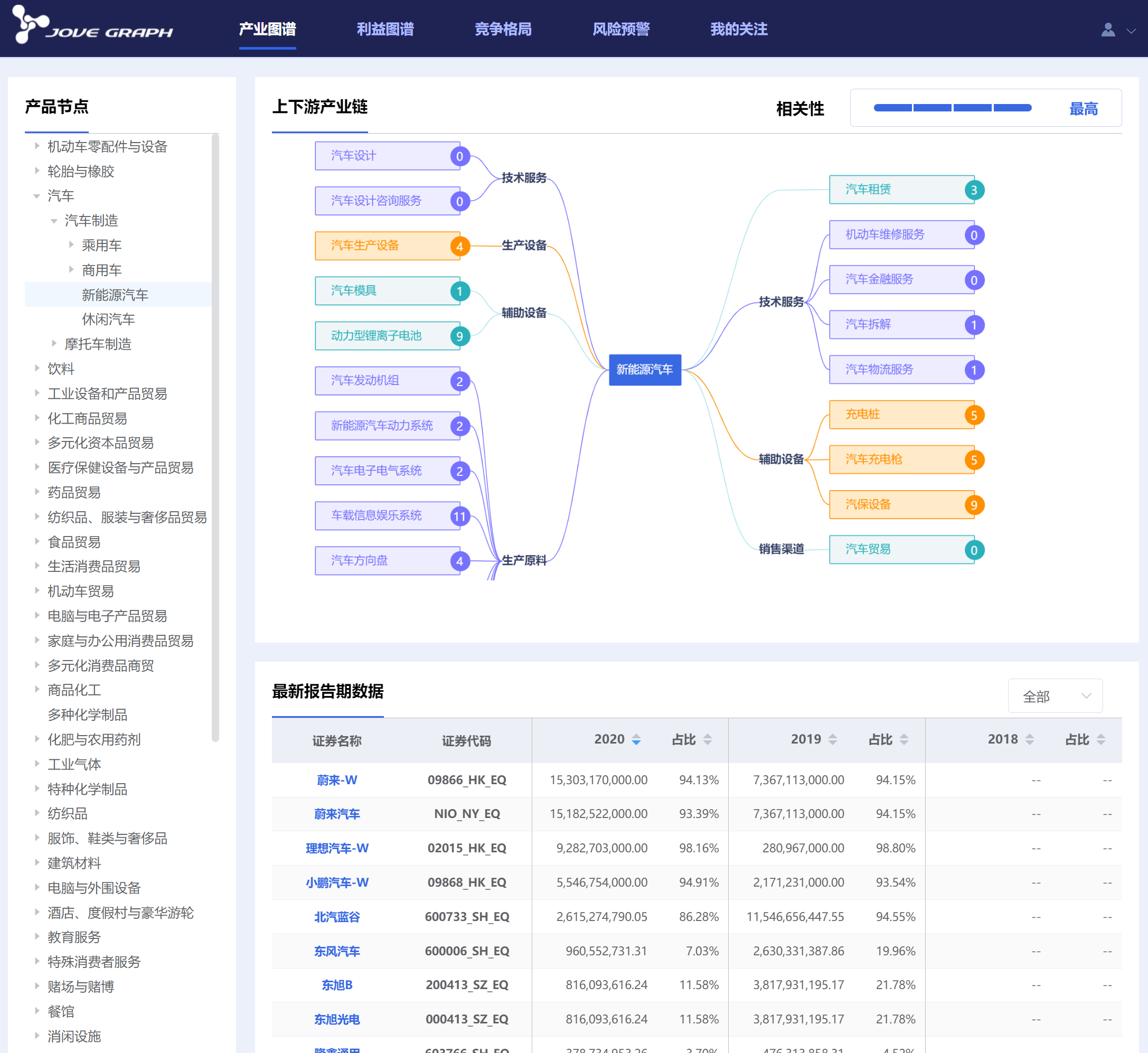Expand the 摩托车制造 tree node

[54, 344]
